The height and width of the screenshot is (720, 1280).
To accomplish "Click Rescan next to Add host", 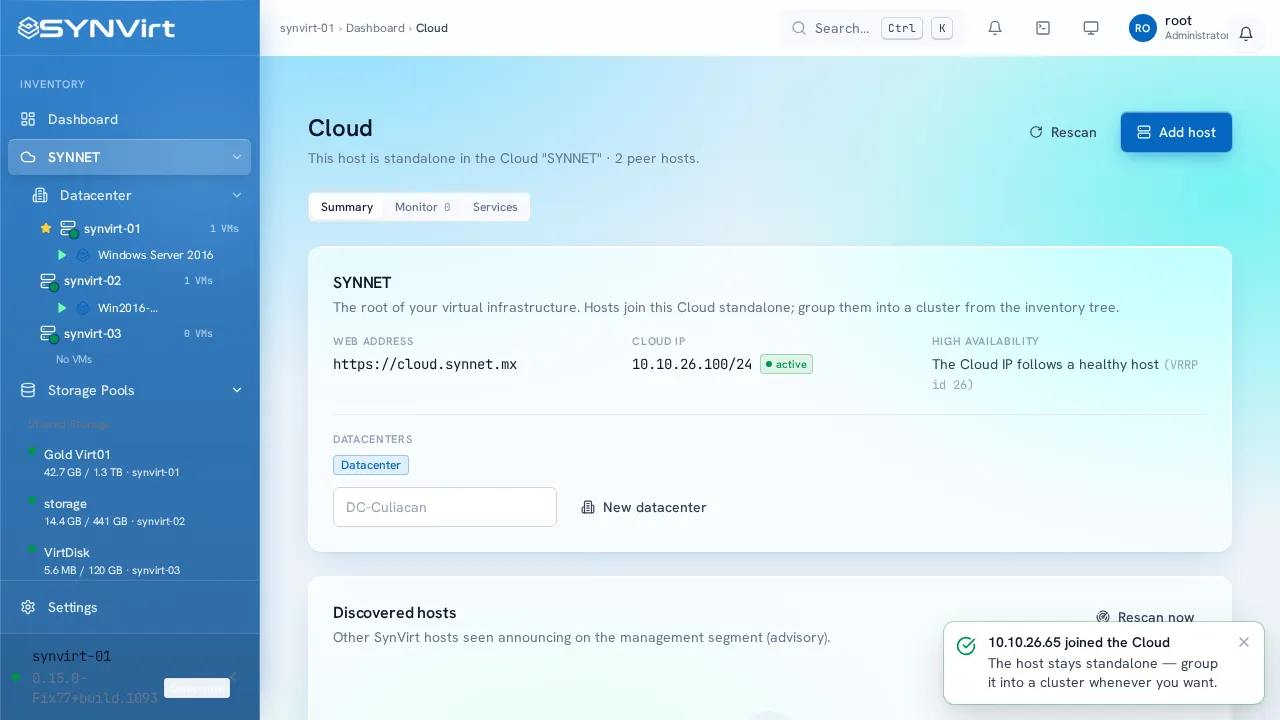I will tap(1063, 132).
